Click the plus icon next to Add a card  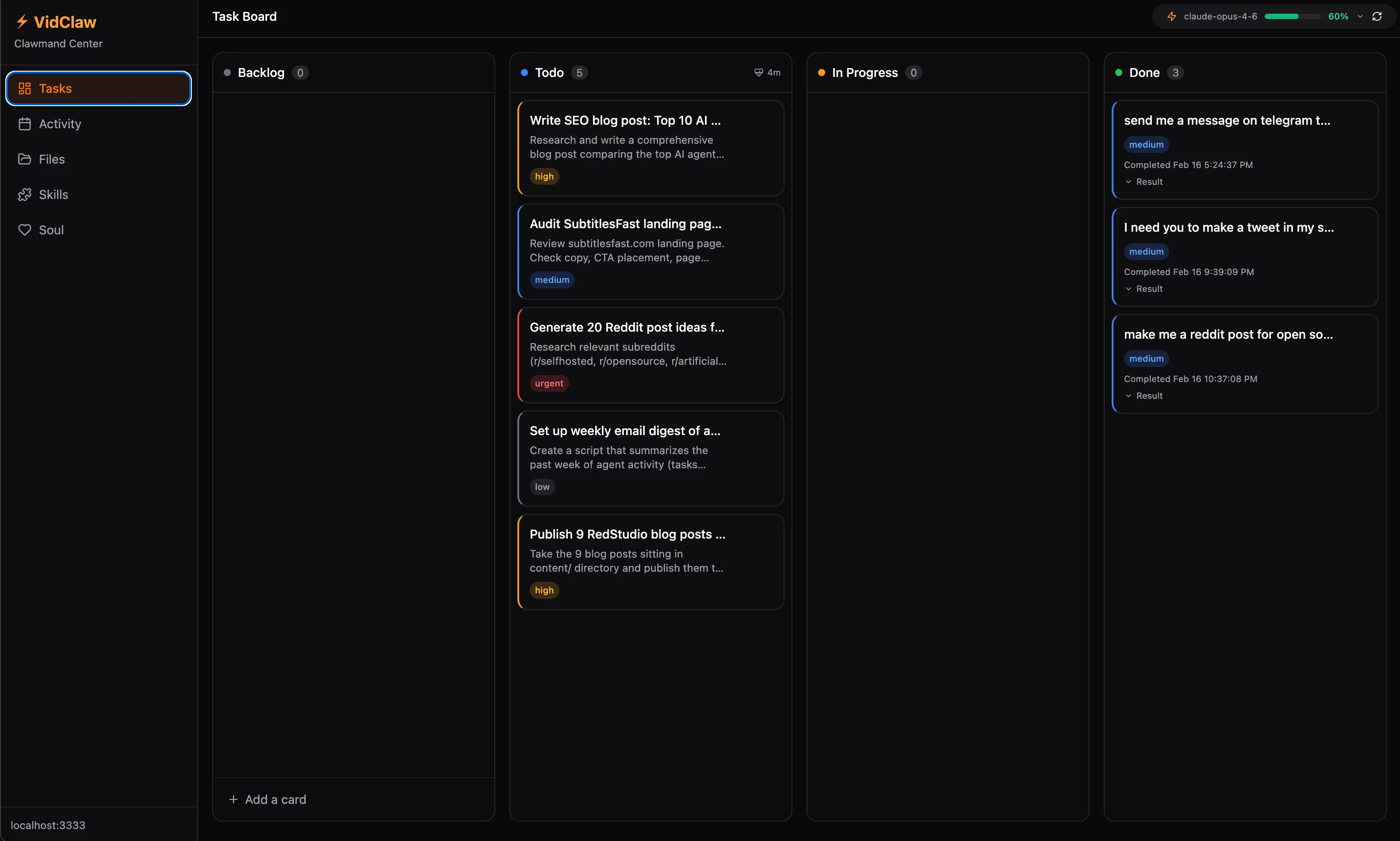(x=234, y=799)
